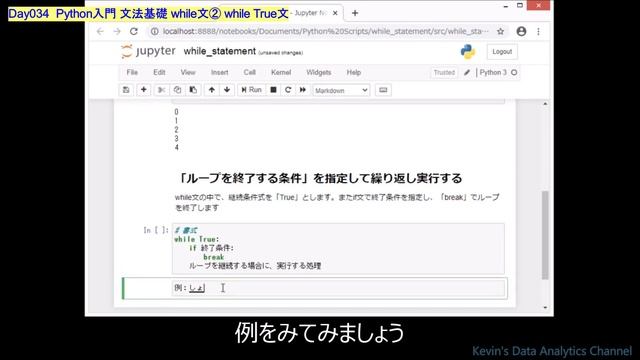This screenshot has height=360, width=640.
Task: Open the Kernel menu
Action: click(x=281, y=72)
